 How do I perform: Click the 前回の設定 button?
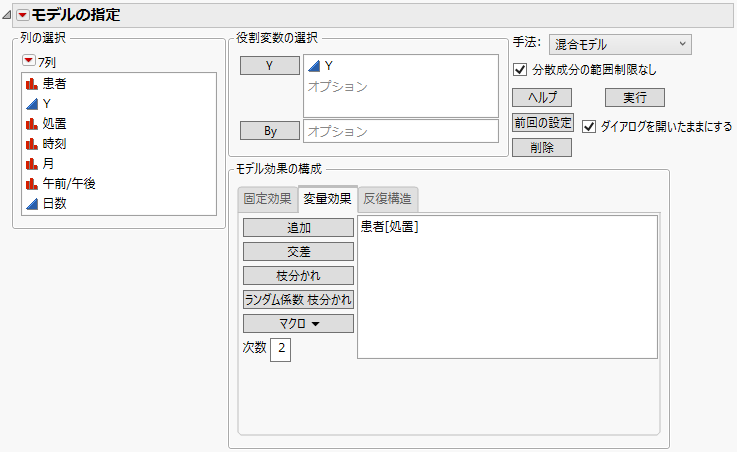(x=543, y=123)
